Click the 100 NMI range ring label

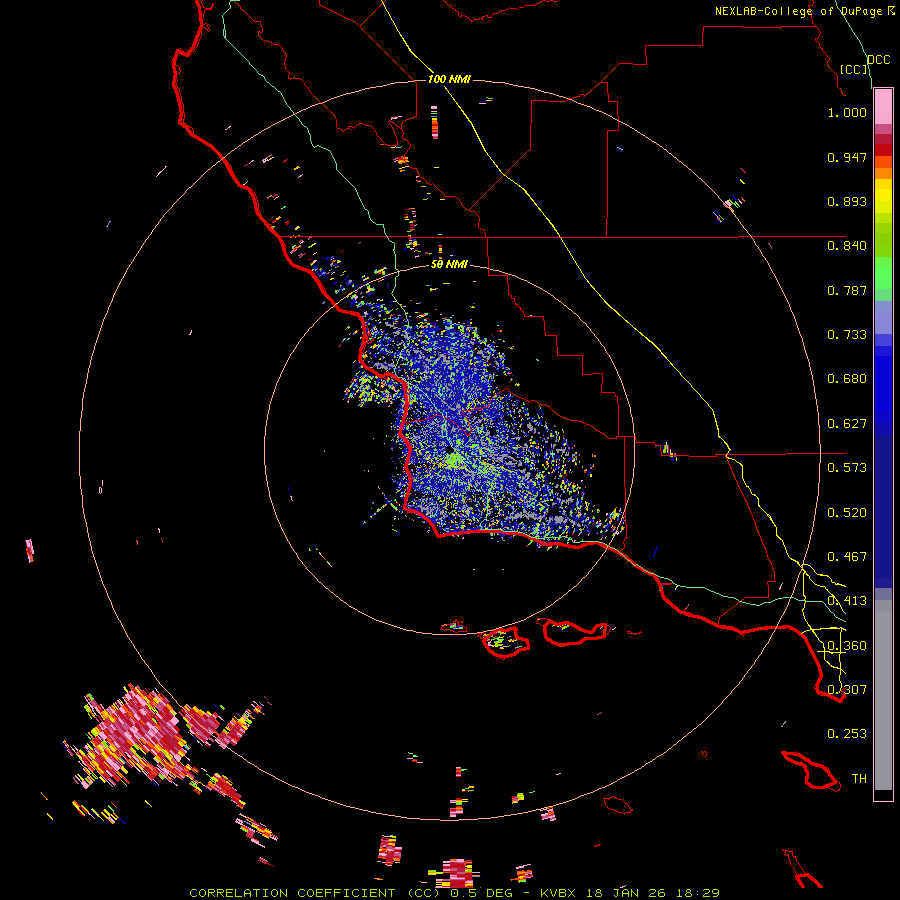[x=449, y=79]
